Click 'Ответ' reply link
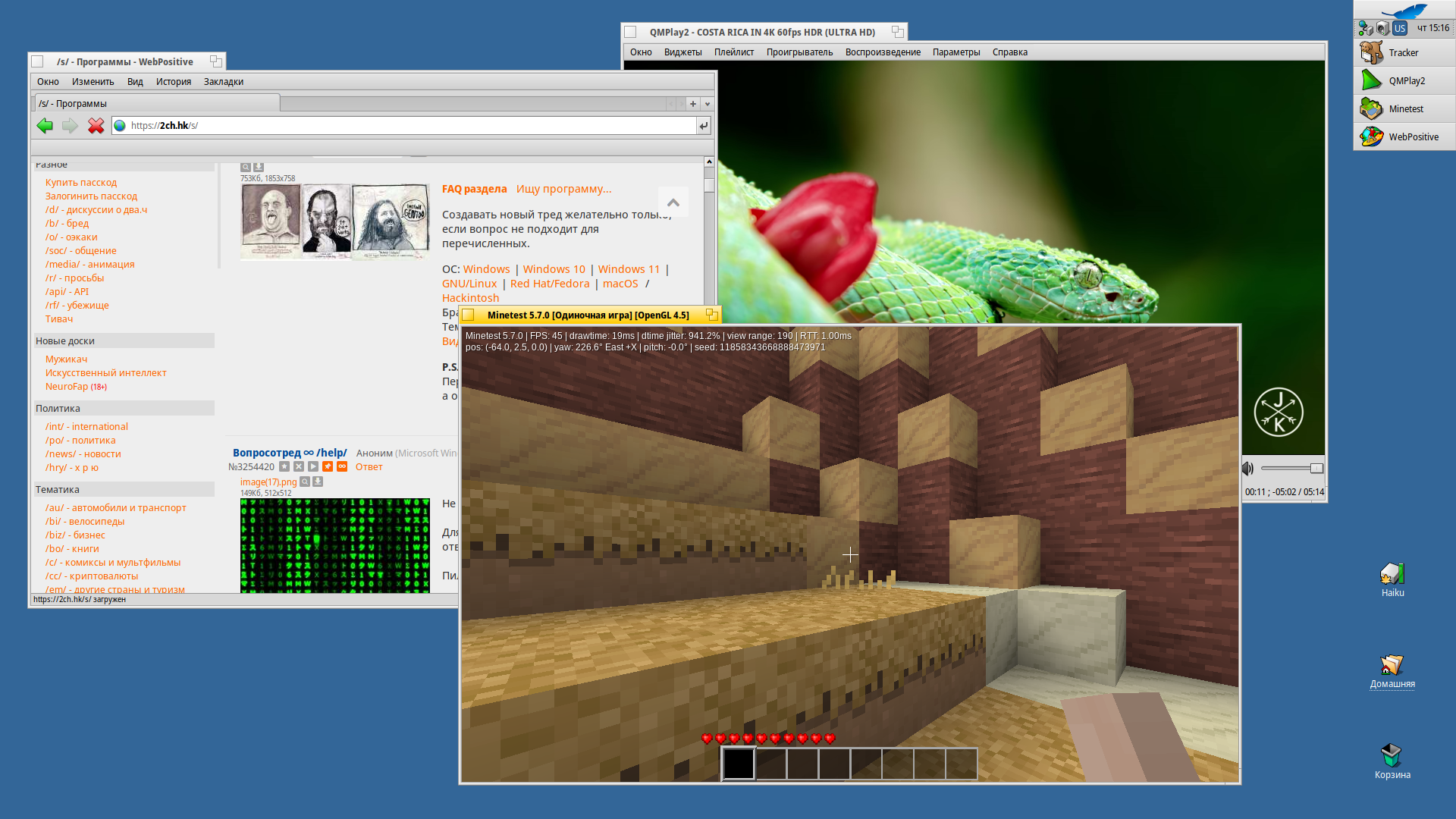 coord(369,467)
